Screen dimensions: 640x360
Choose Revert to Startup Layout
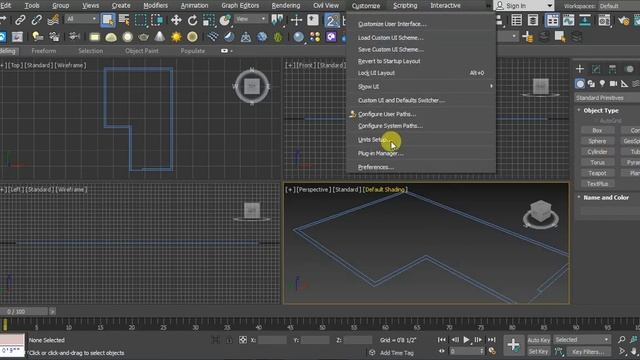[x=422, y=61]
